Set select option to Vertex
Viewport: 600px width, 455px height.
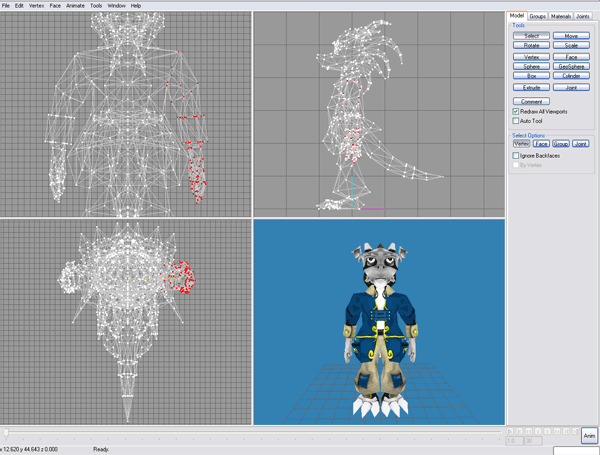(x=521, y=144)
